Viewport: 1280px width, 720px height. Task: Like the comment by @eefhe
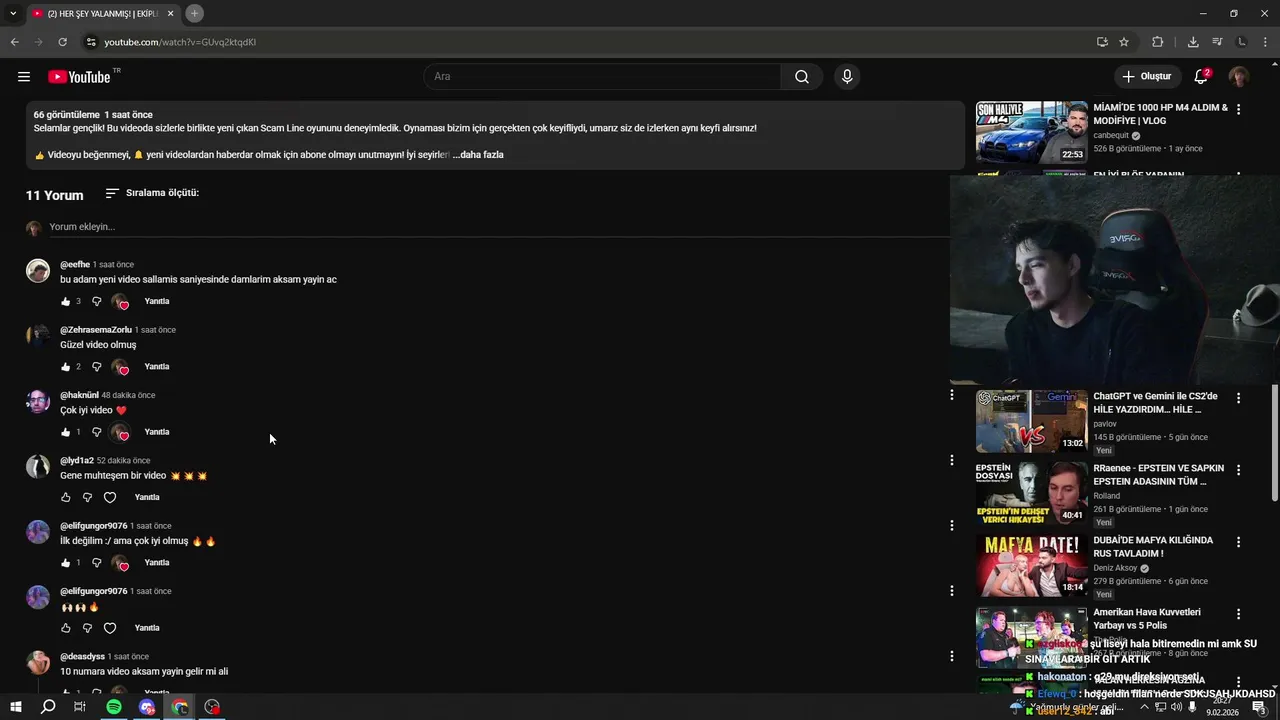66,302
